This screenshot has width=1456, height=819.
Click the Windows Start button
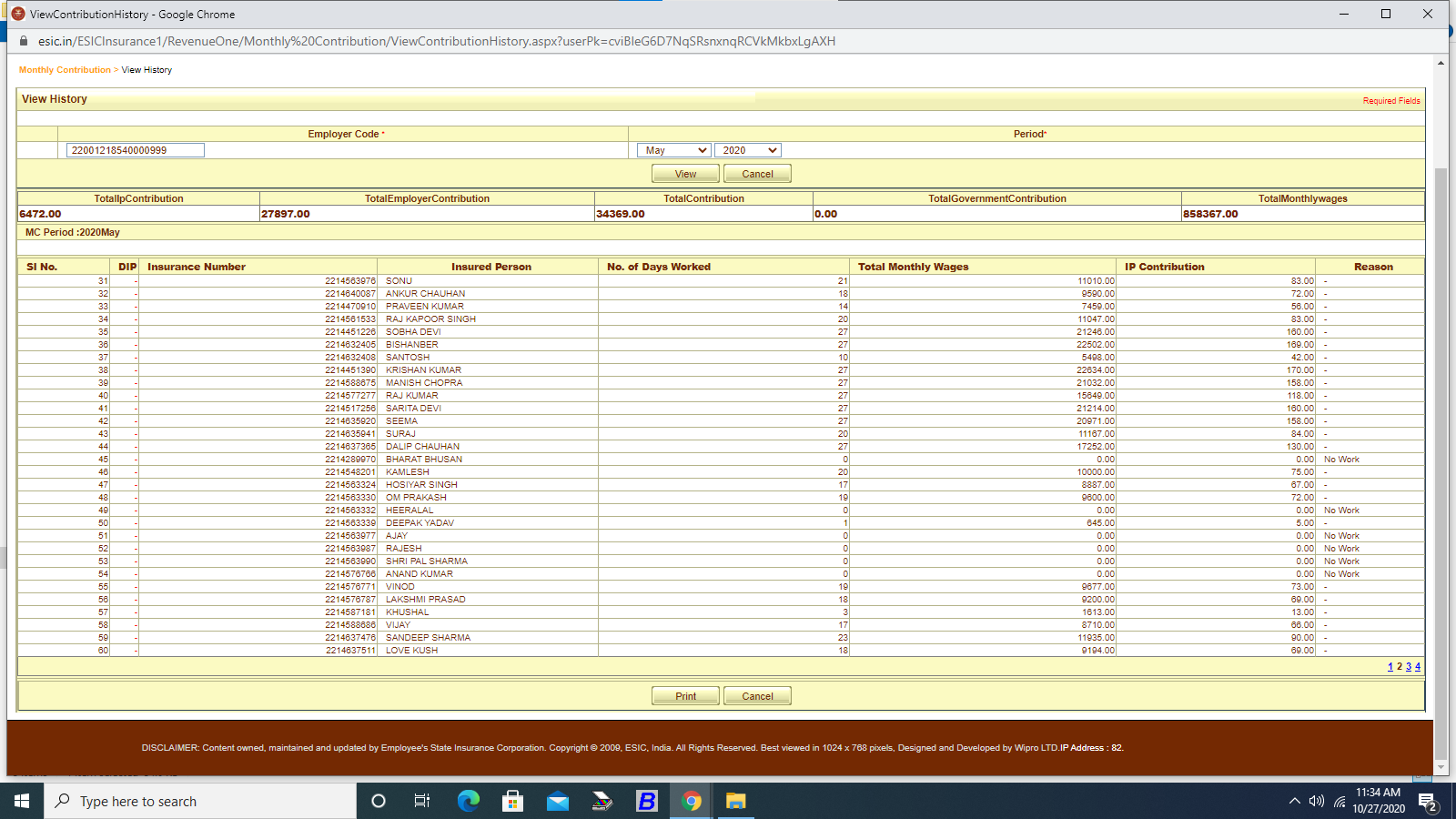click(x=22, y=801)
